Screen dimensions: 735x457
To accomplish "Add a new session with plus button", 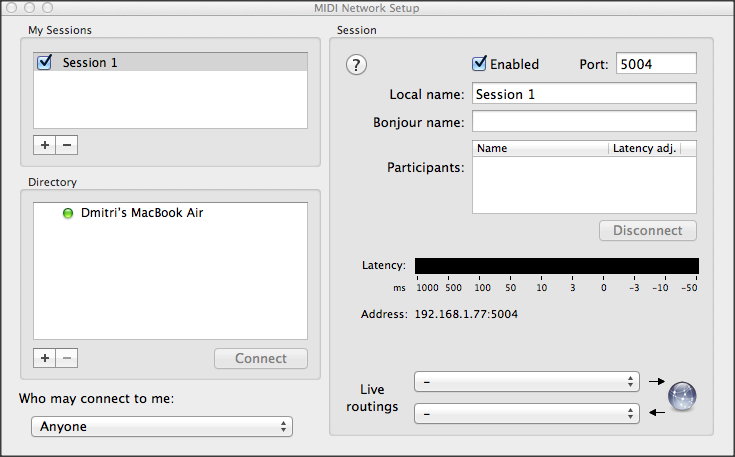I will click(44, 145).
